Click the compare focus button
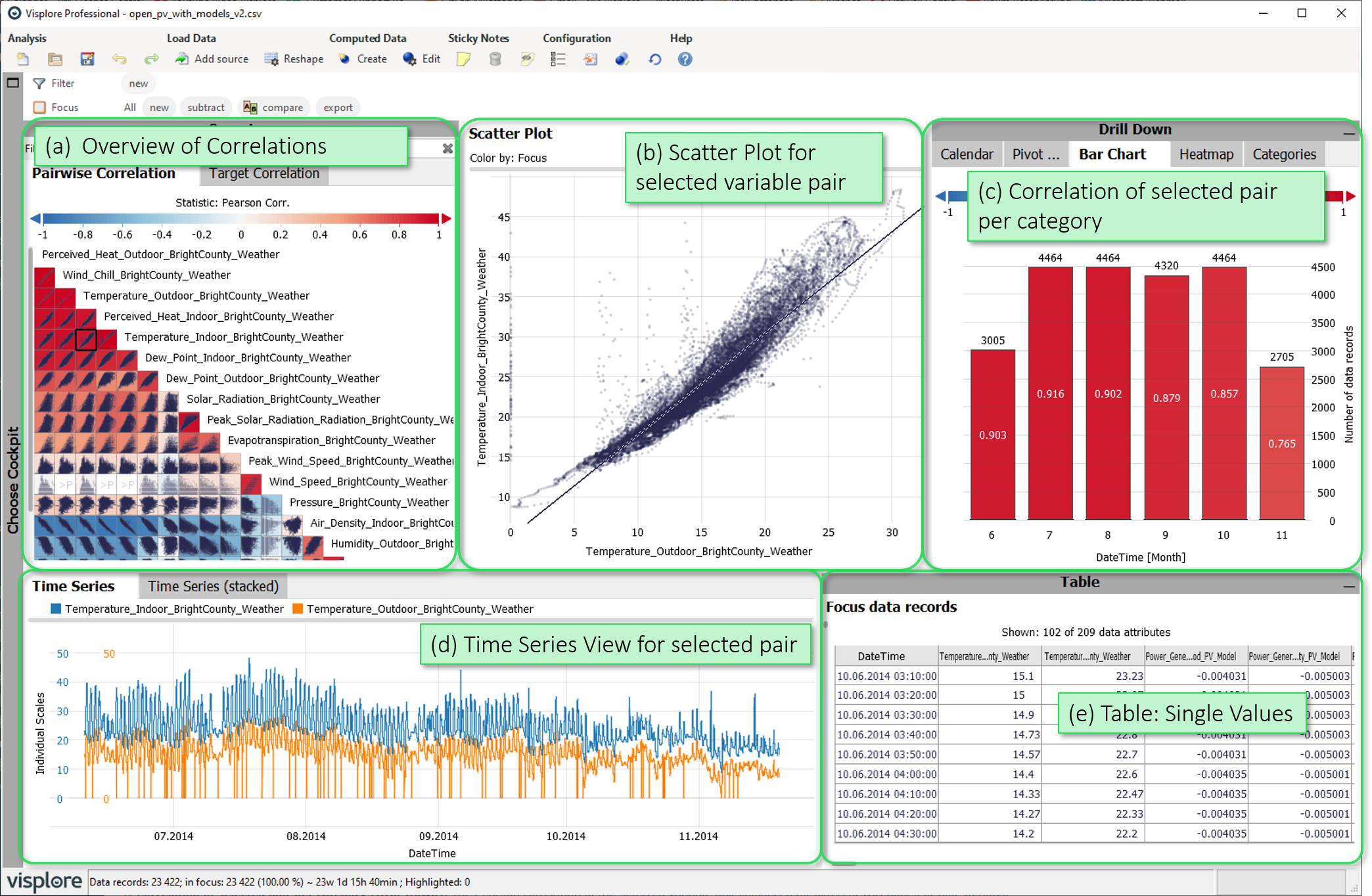Image resolution: width=1372 pixels, height=896 pixels. pos(274,107)
